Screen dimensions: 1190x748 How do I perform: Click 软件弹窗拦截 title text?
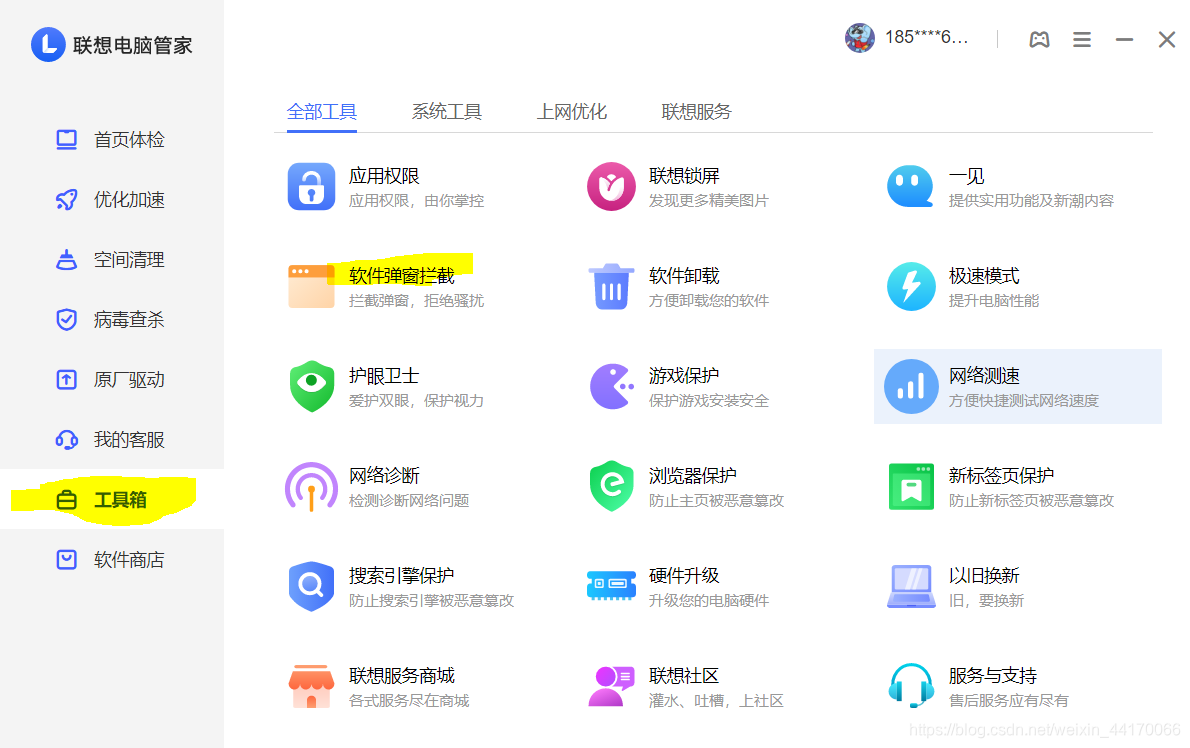pyautogui.click(x=401, y=275)
